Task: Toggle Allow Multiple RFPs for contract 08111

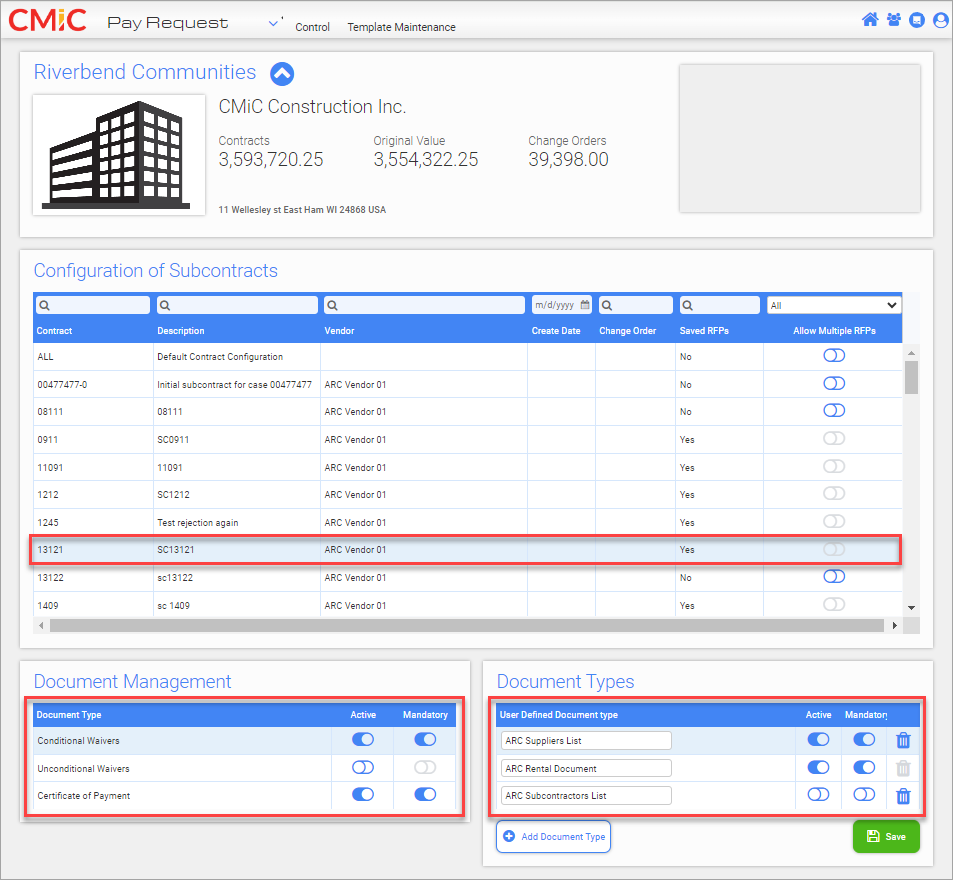Action: 833,411
